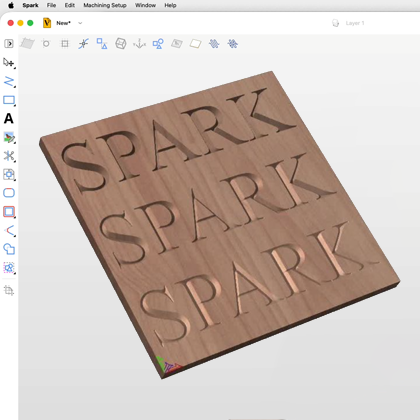420x420 pixels.
Task: Open the Window menu
Action: coord(145,5)
